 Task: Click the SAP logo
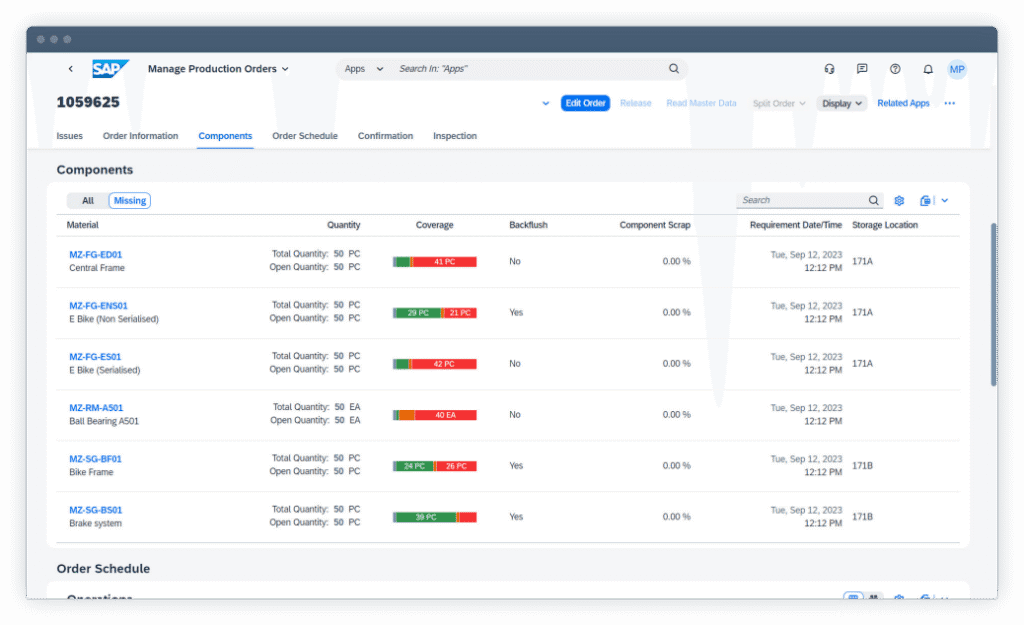click(110, 69)
